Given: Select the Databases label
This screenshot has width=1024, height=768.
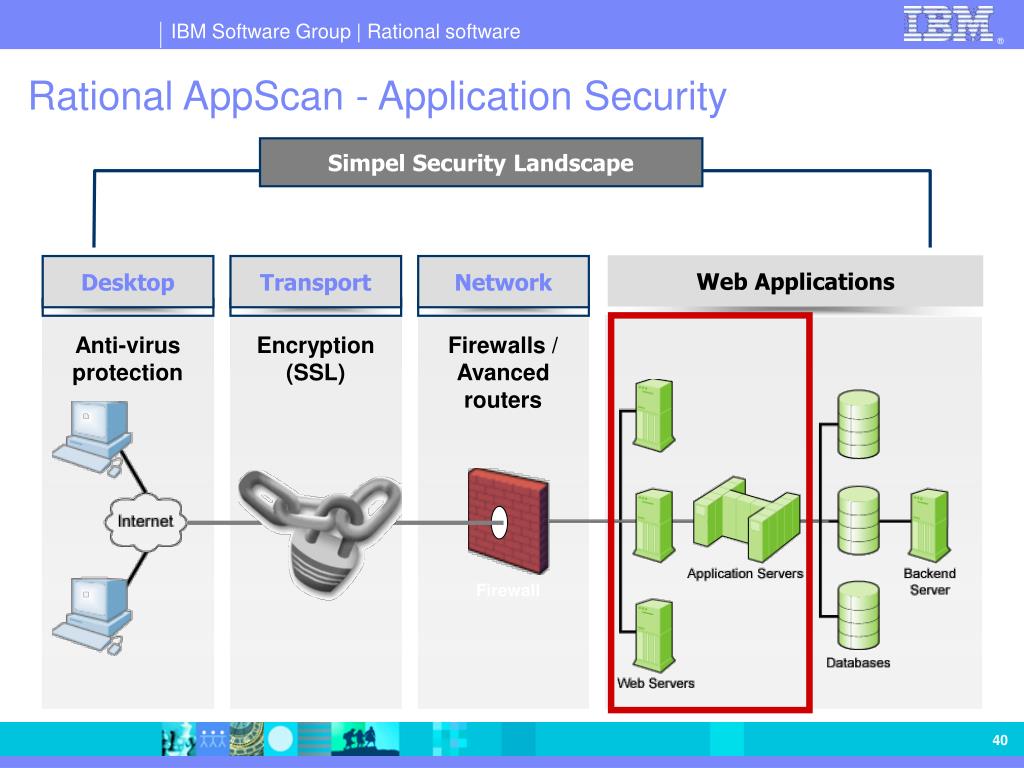Looking at the screenshot, I should coord(858,663).
